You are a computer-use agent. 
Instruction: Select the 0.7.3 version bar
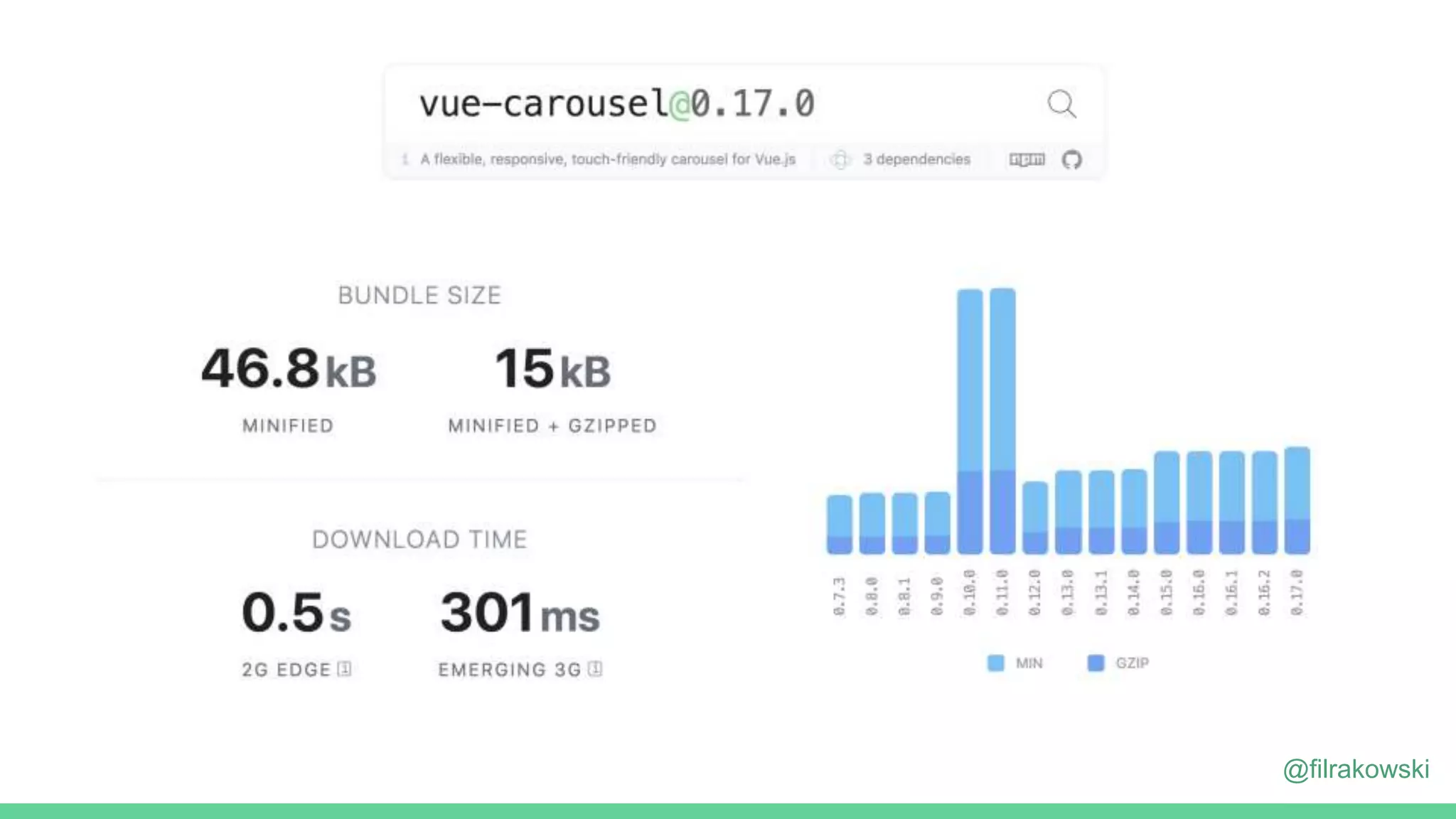click(839, 525)
